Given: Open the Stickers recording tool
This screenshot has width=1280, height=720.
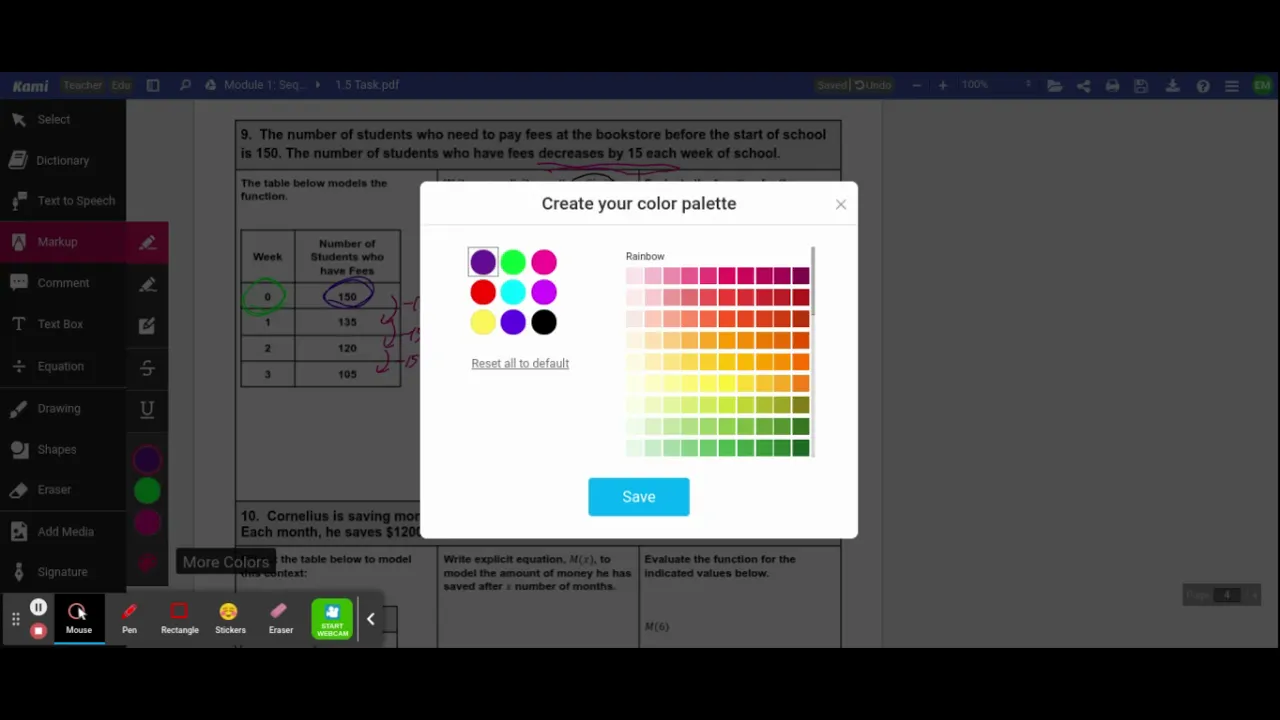Looking at the screenshot, I should tap(230, 619).
